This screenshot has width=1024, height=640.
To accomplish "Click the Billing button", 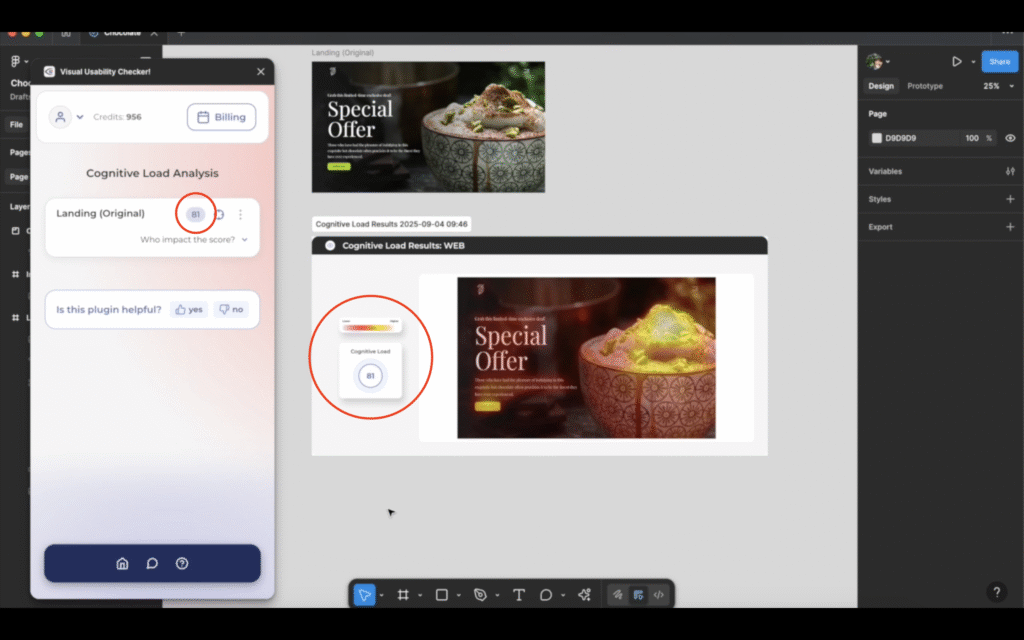I will (x=221, y=117).
